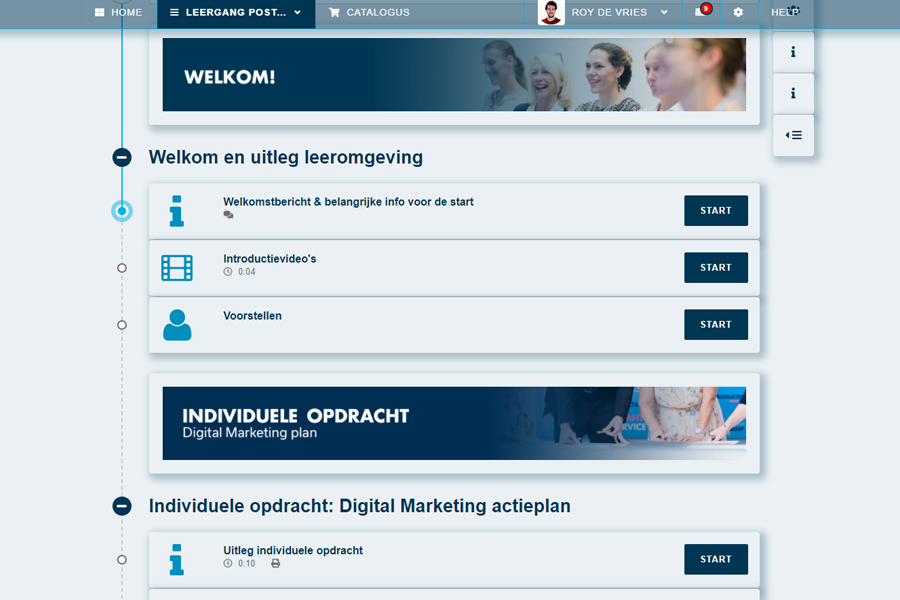The height and width of the screenshot is (600, 900).
Task: Click the clock icon showing 0:04
Action: (228, 272)
